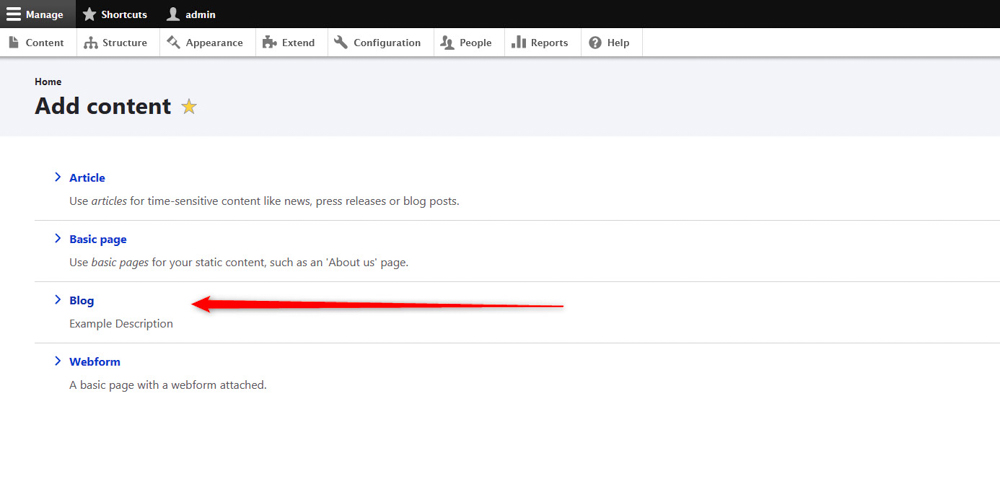
Task: Open the Webform content type link
Action: click(x=95, y=362)
